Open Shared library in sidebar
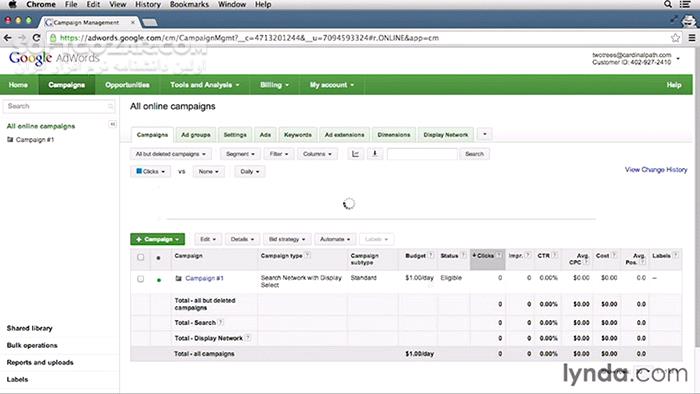This screenshot has width=700, height=394. [29, 328]
